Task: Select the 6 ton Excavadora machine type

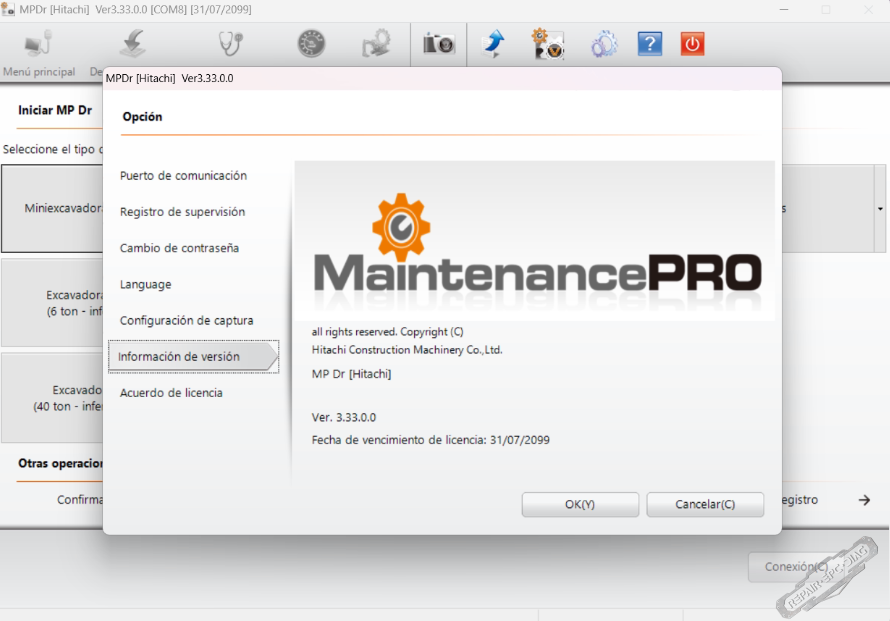Action: pos(52,303)
